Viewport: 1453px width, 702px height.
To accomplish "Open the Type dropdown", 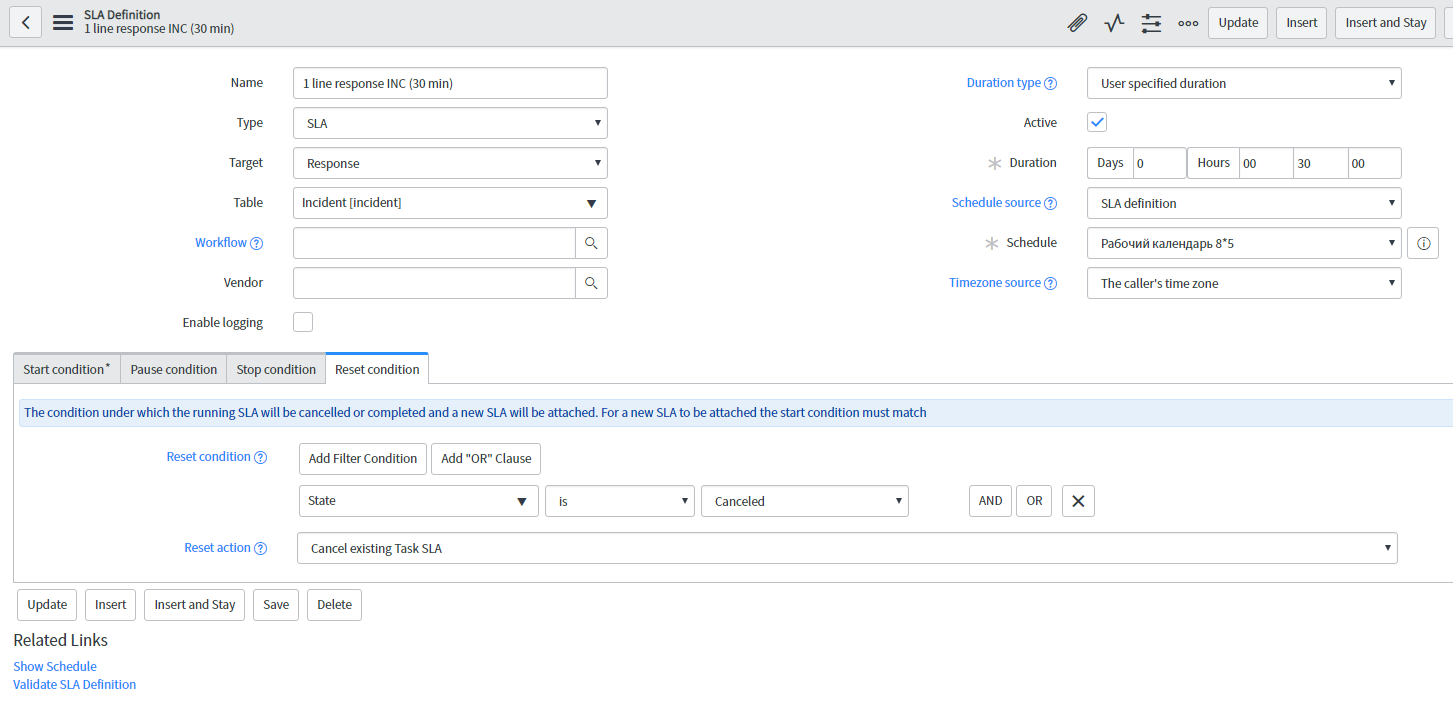I will 450,123.
